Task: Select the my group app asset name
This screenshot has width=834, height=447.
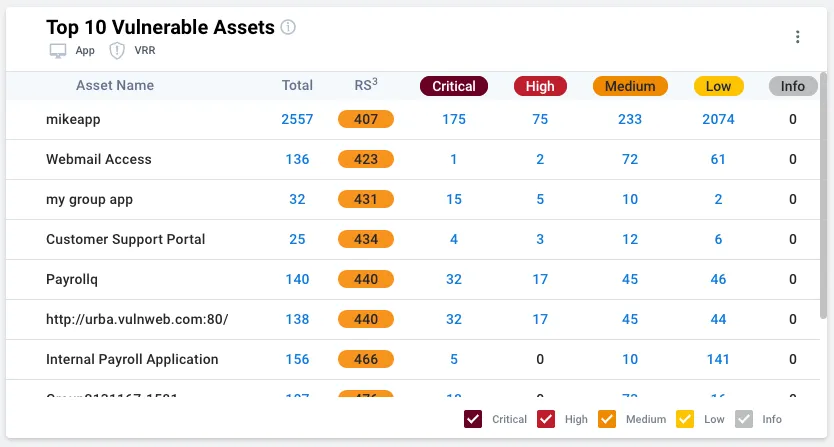Action: tap(89, 200)
